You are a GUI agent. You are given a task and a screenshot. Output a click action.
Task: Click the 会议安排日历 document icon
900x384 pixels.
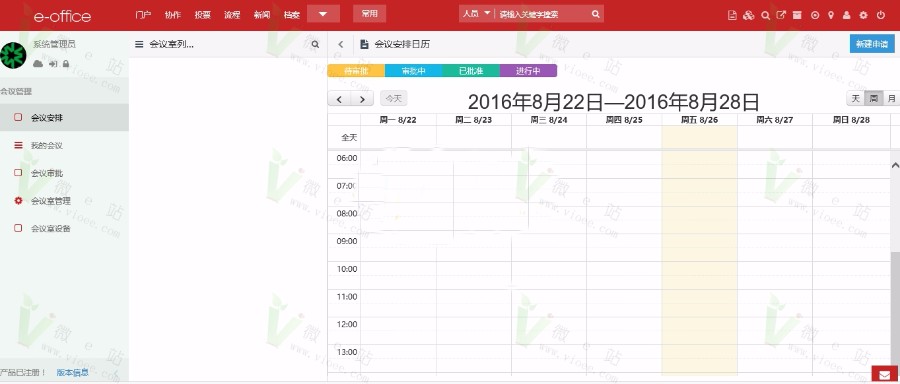click(364, 44)
